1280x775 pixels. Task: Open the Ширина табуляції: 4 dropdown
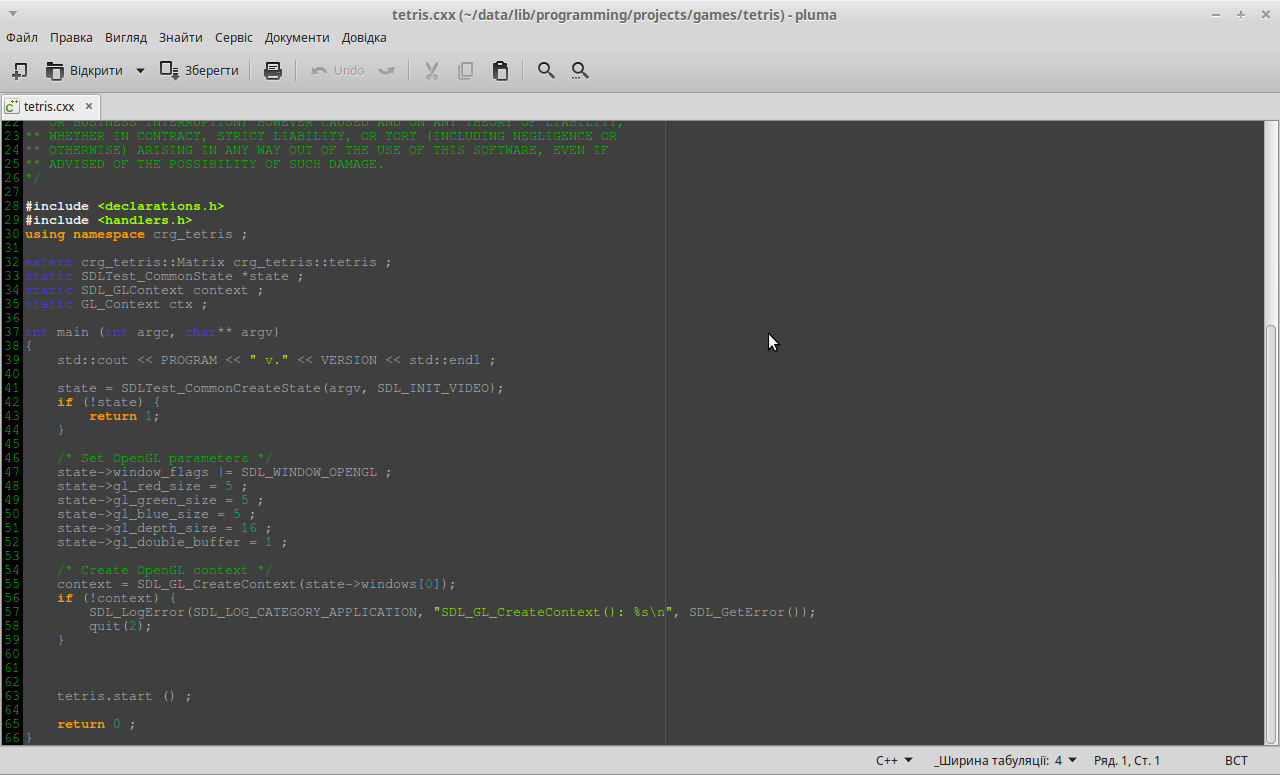click(x=1005, y=761)
